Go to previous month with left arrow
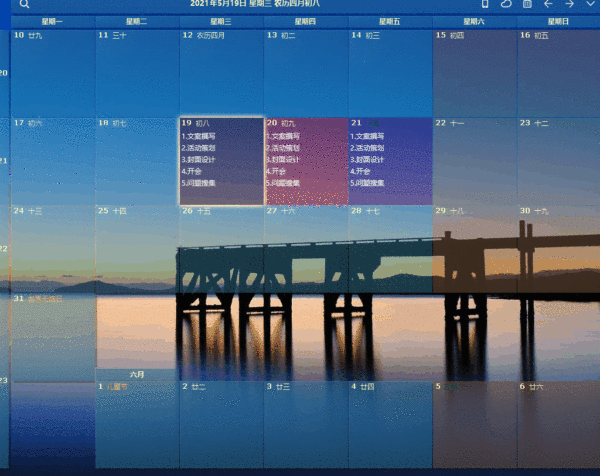This screenshot has width=600, height=476. click(548, 5)
